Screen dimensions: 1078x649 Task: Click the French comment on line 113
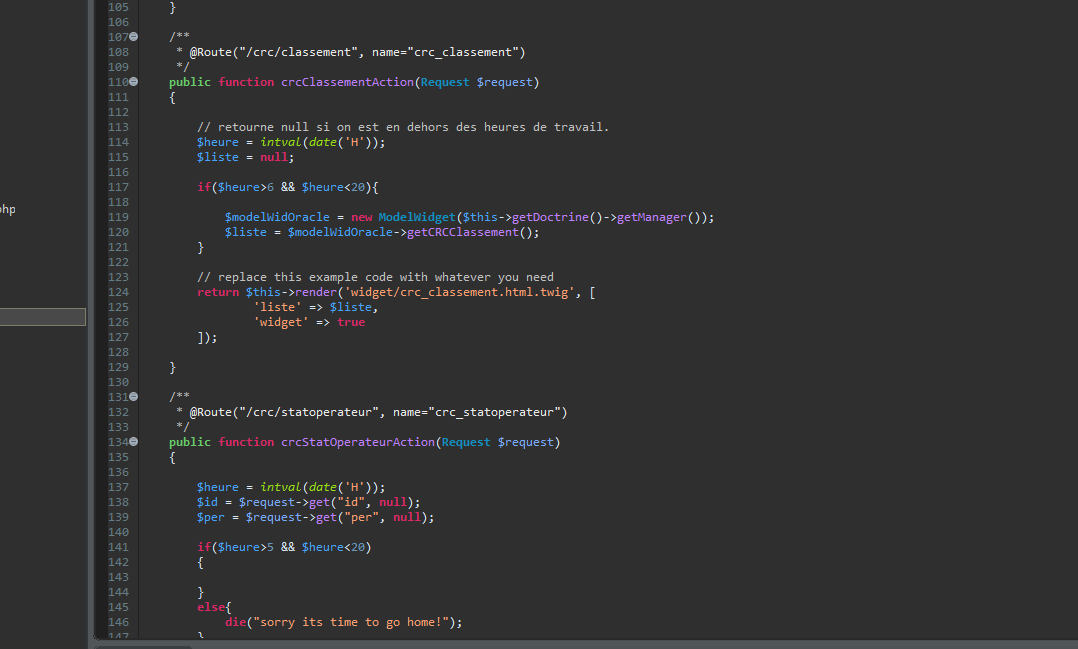(x=402, y=127)
